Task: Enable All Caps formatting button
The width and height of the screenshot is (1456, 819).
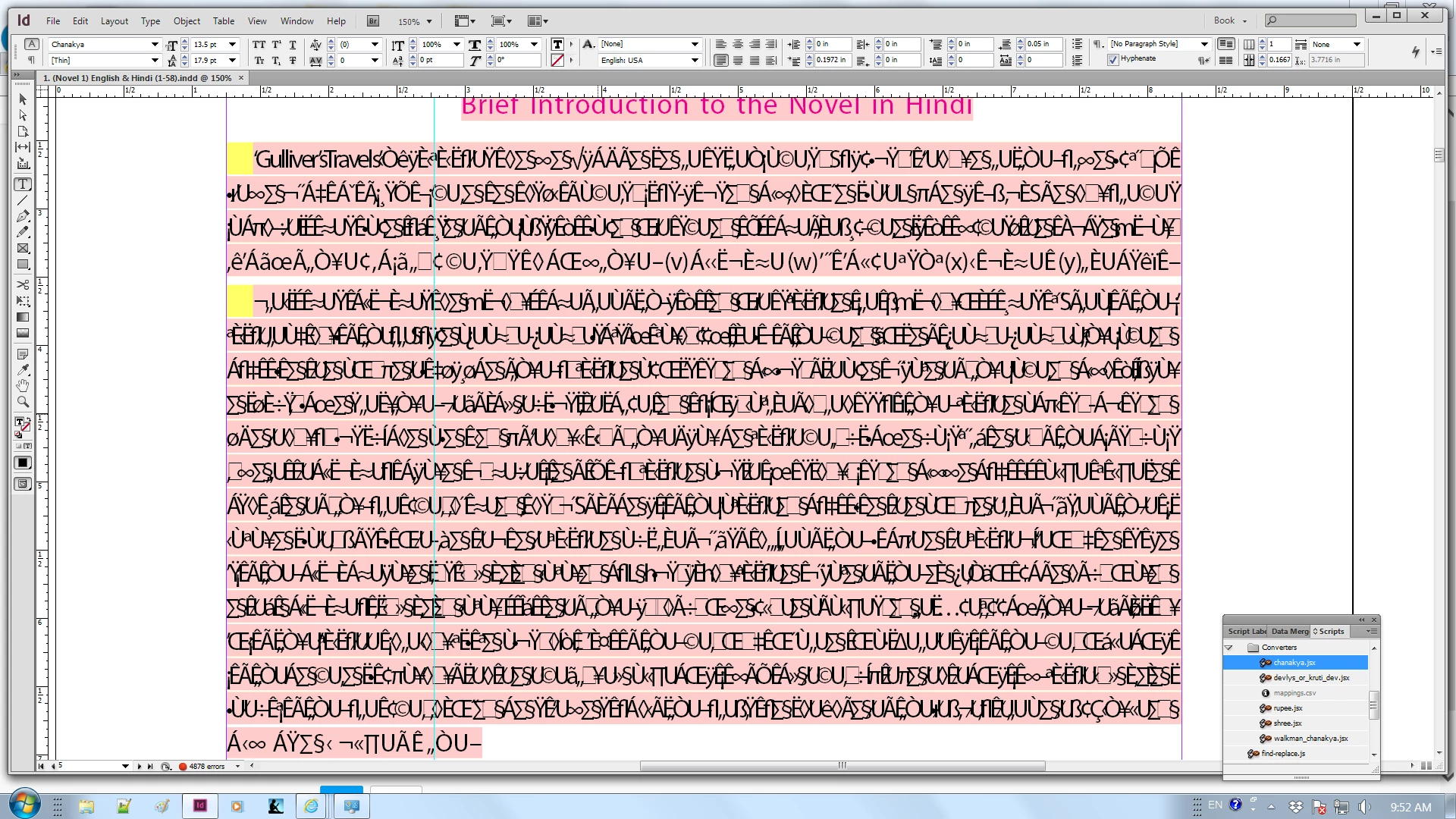Action: point(259,45)
